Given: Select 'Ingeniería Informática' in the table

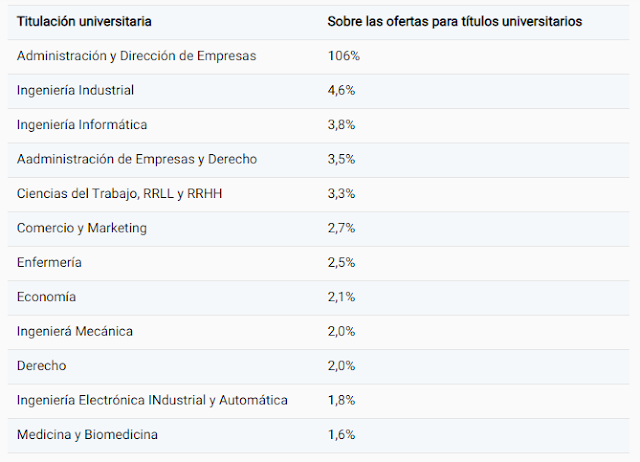Looking at the screenshot, I should click(82, 124).
